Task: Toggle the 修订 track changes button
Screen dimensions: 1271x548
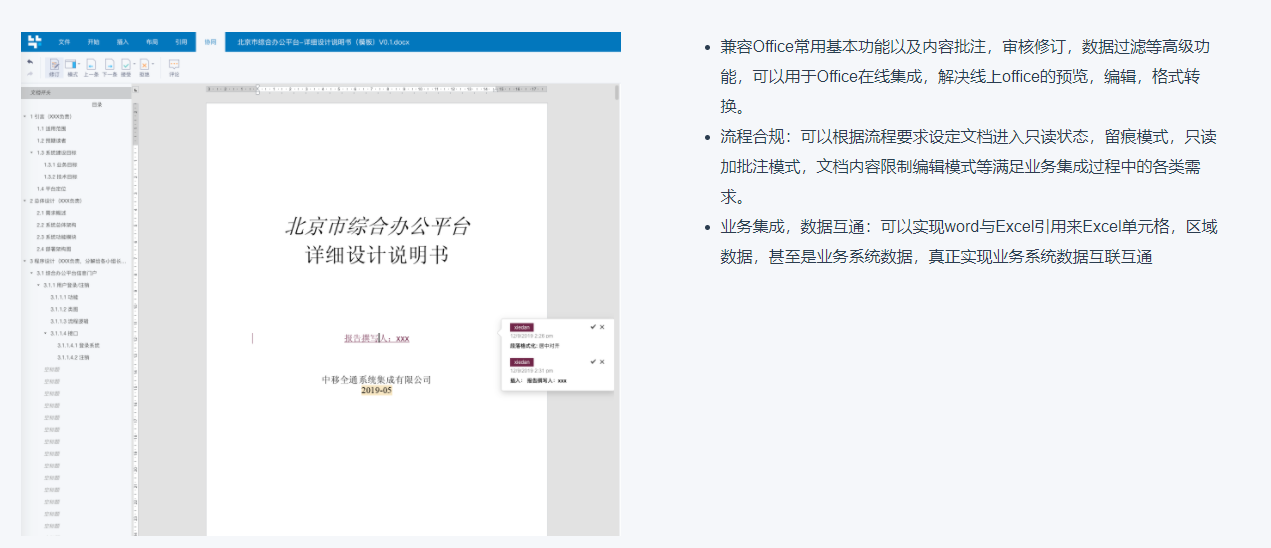Action: [54, 67]
